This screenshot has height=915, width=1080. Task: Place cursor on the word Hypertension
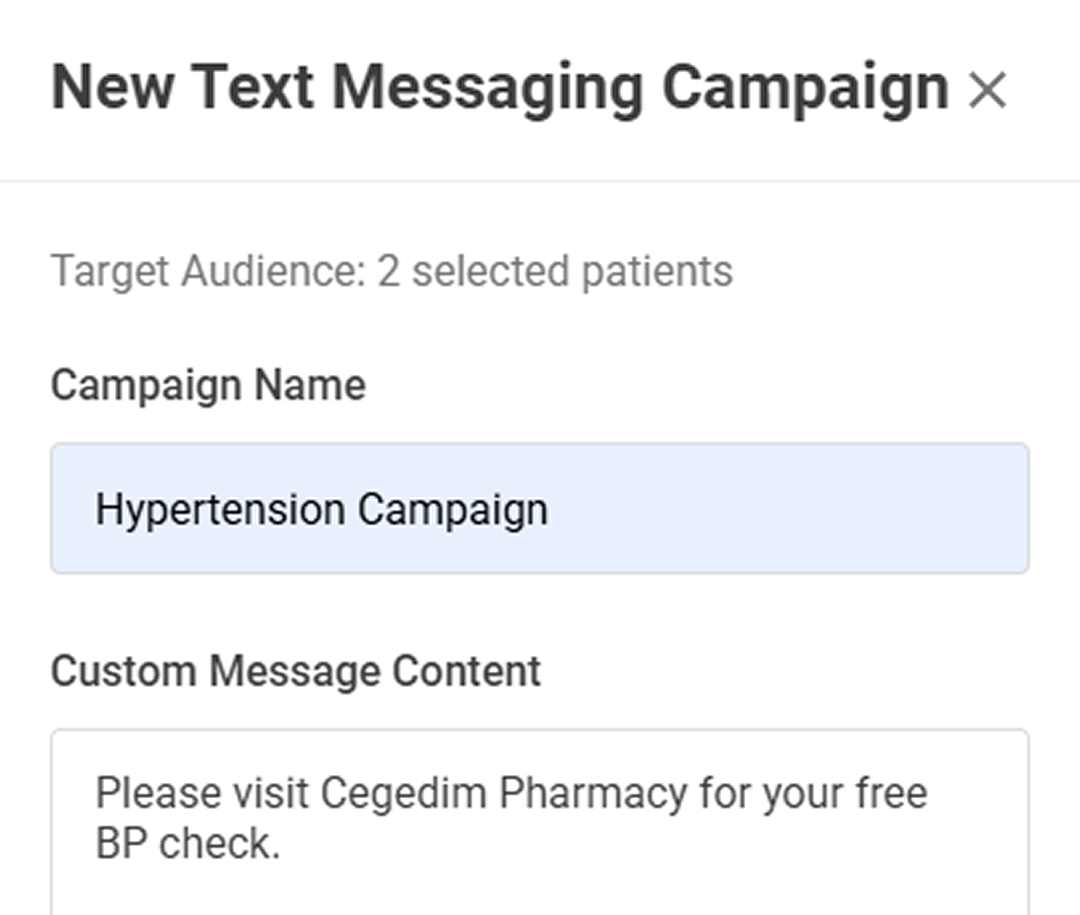coord(220,511)
